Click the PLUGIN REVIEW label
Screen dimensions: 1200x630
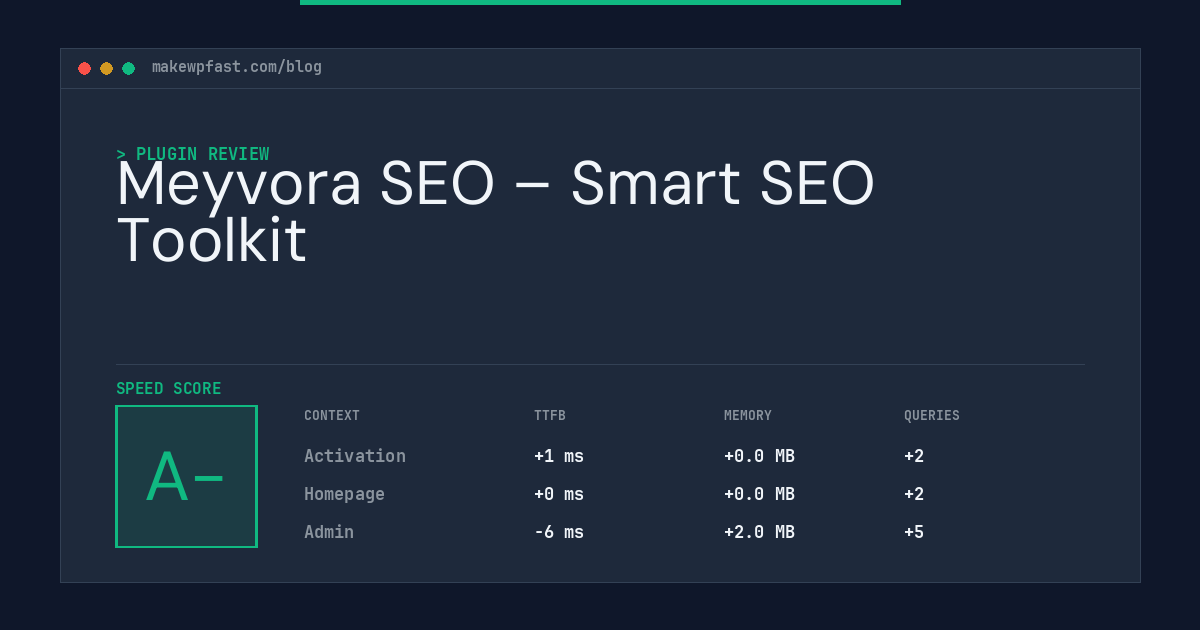click(x=193, y=154)
